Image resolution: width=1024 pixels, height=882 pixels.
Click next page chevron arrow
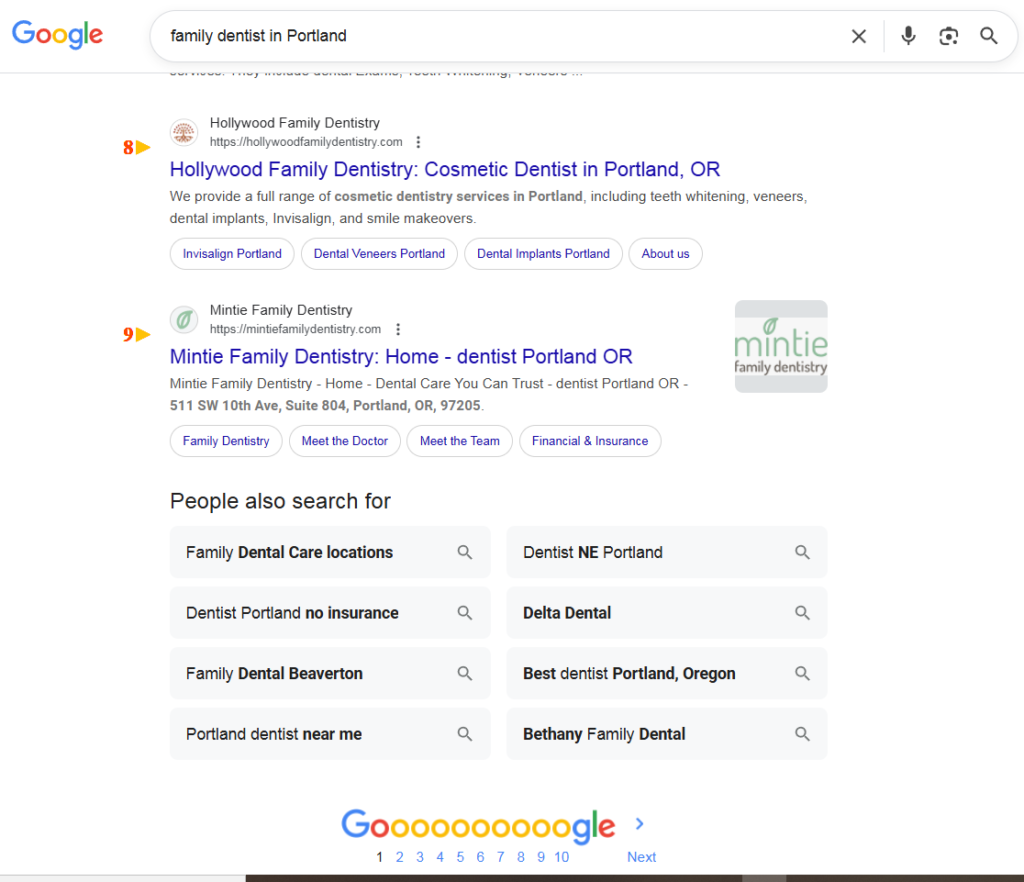(640, 824)
